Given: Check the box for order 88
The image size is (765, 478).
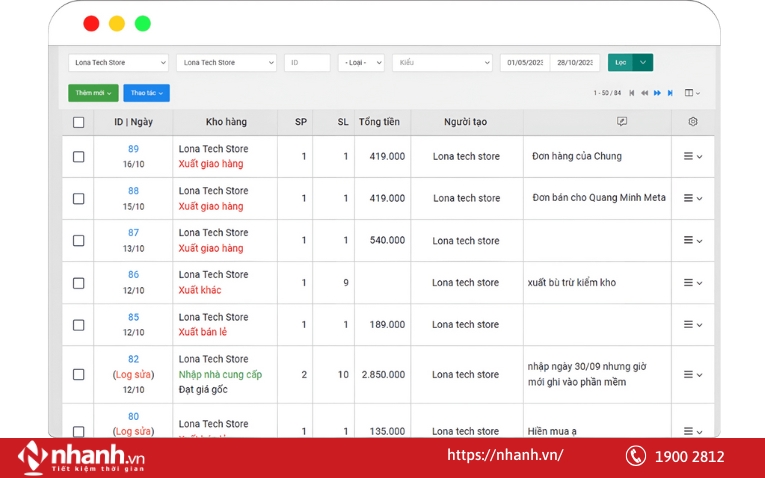Looking at the screenshot, I should pos(79,199).
